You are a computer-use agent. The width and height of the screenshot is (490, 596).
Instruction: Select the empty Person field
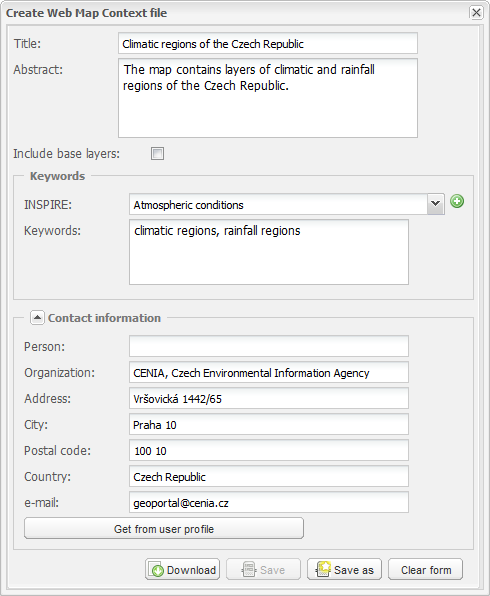tap(269, 346)
